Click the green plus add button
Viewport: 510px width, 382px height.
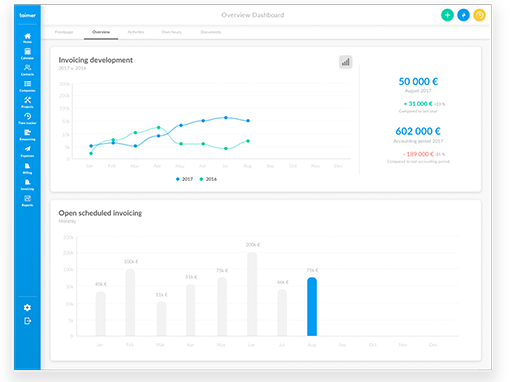pyautogui.click(x=447, y=15)
